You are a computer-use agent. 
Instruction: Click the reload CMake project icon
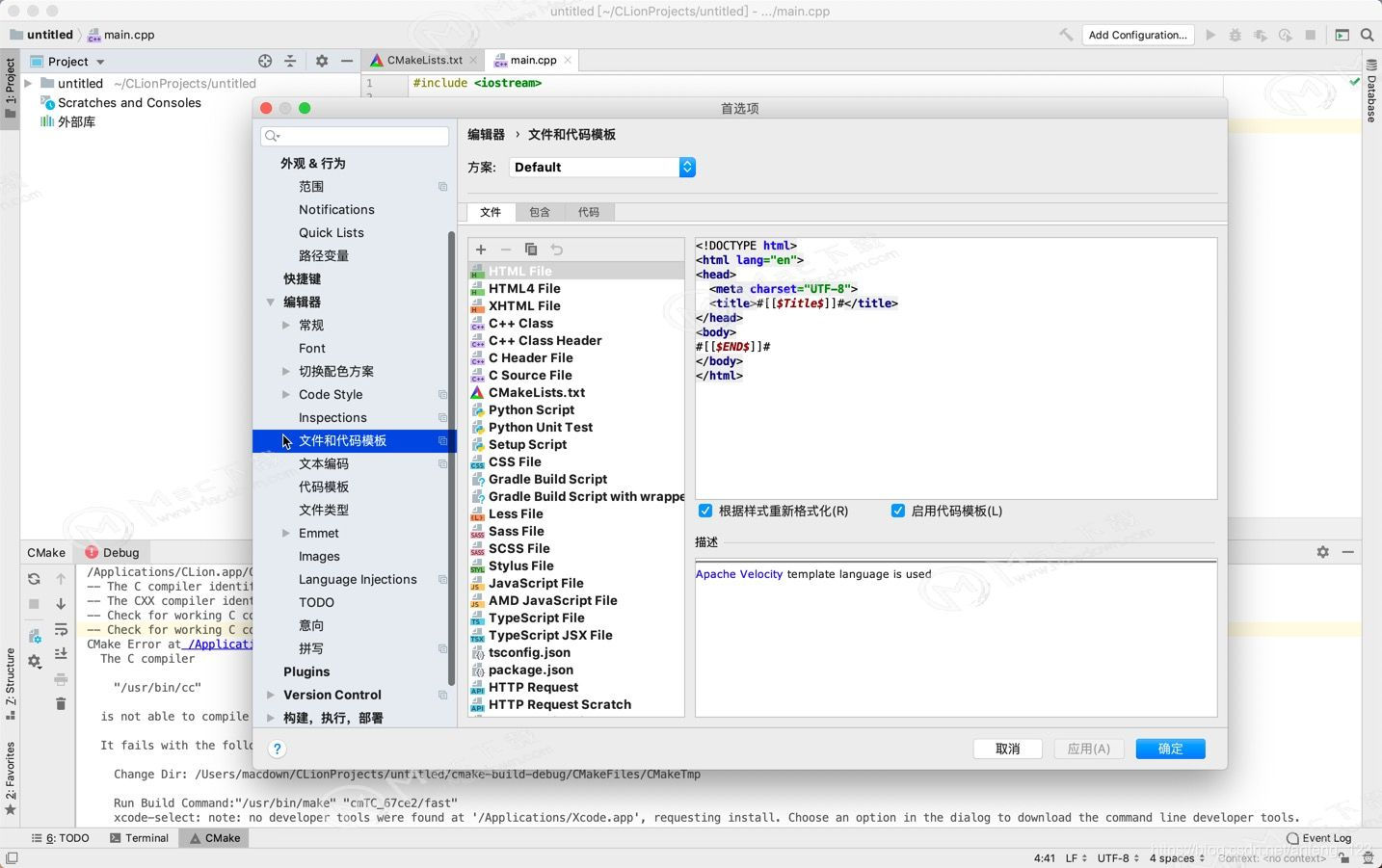point(34,579)
